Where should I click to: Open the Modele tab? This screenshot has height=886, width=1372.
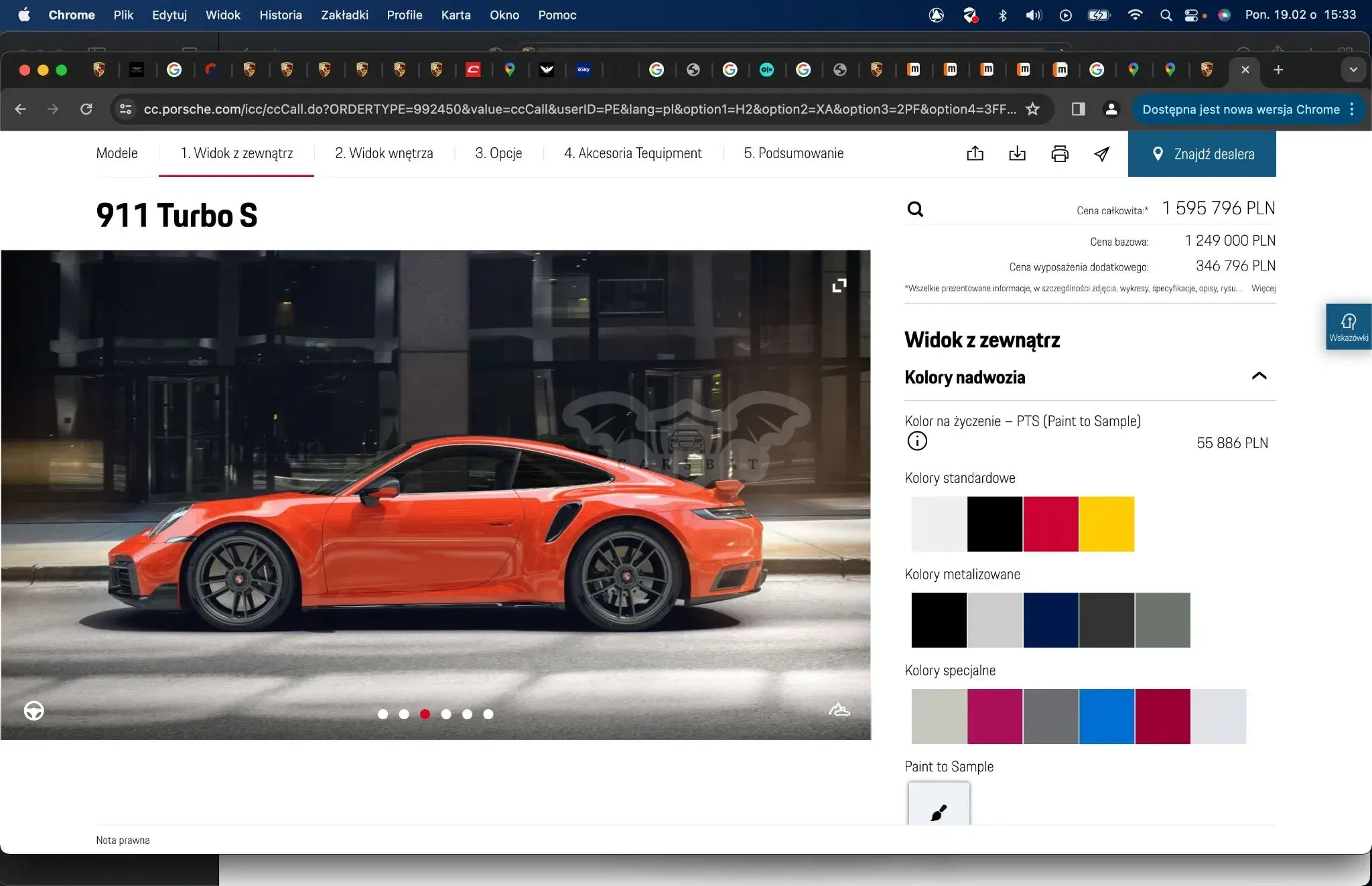(117, 153)
